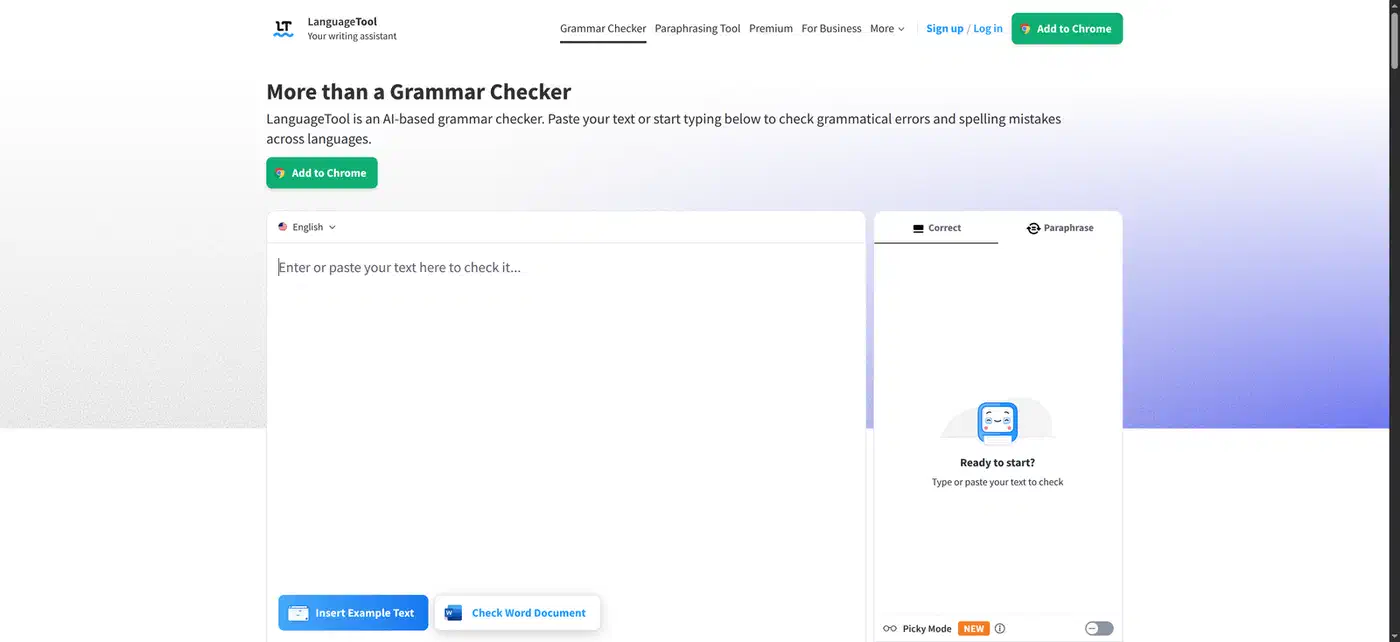Image resolution: width=1400 pixels, height=642 pixels.
Task: Click the Picky Mode glasses icon
Action: pyautogui.click(x=890, y=629)
